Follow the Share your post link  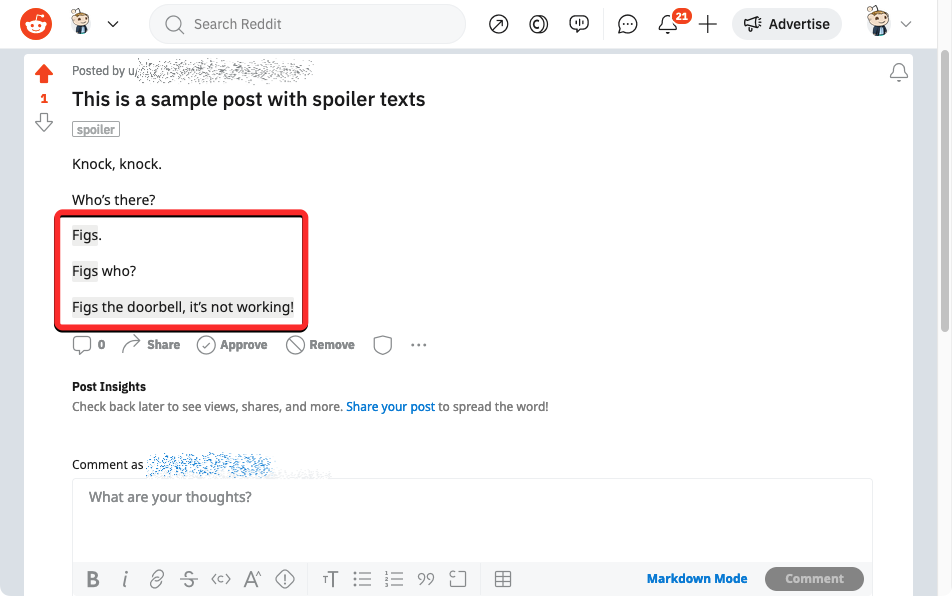pyautogui.click(x=390, y=407)
